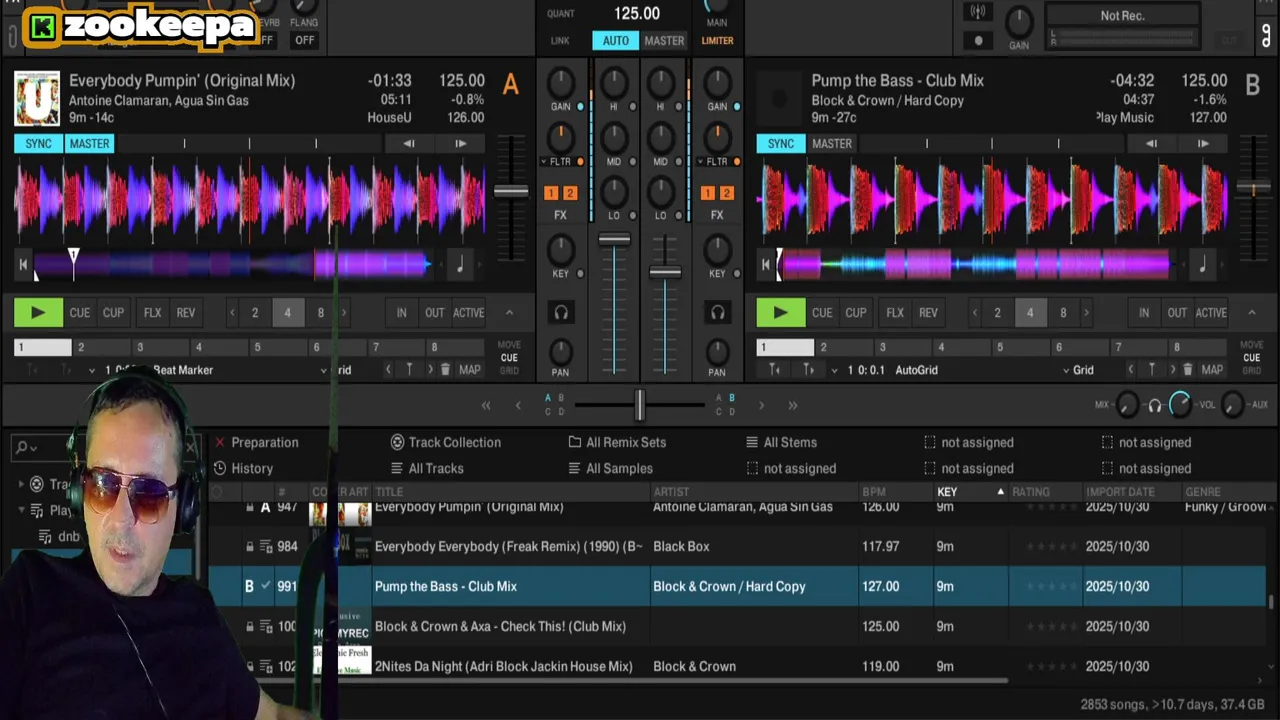Show larger loop sizes on deck B

click(1086, 313)
